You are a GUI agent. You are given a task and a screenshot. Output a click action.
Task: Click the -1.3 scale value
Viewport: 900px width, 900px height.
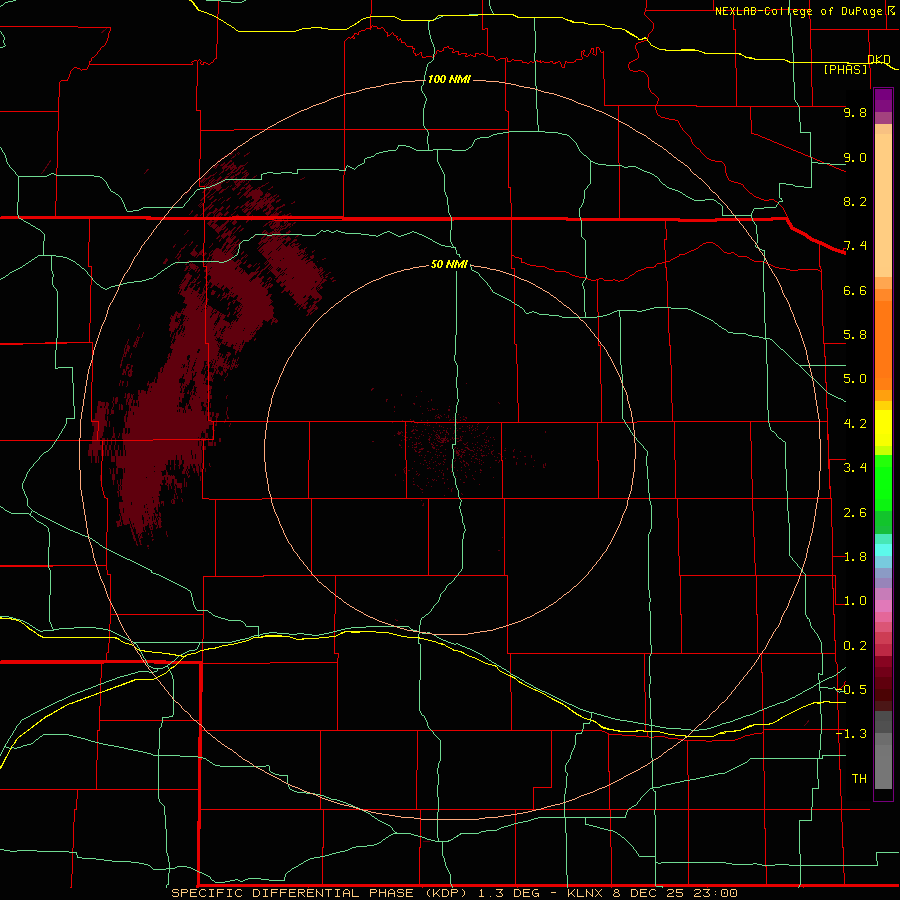[x=852, y=734]
